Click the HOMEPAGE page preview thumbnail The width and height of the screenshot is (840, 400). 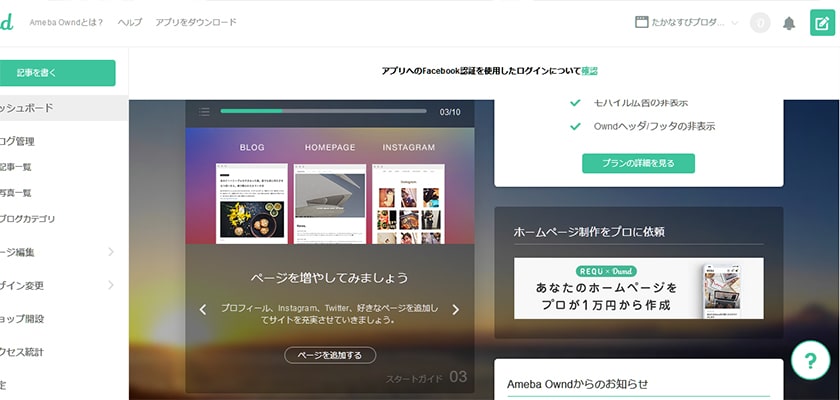pyautogui.click(x=330, y=203)
